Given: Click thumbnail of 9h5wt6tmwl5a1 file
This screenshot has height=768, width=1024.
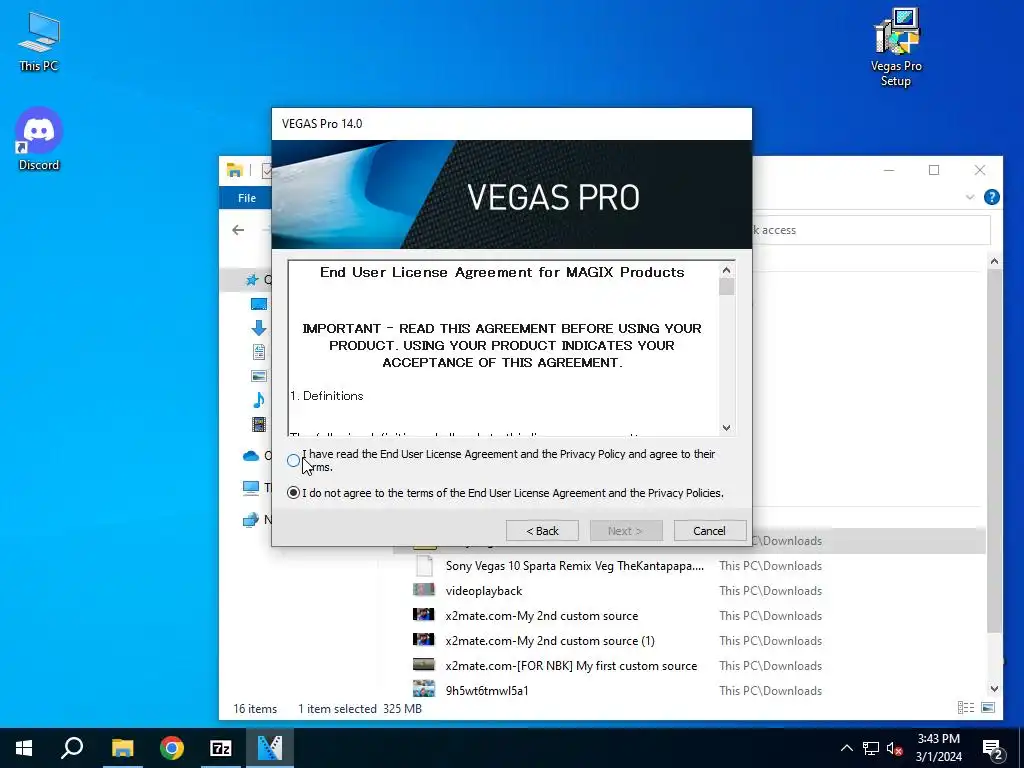Looking at the screenshot, I should (424, 690).
